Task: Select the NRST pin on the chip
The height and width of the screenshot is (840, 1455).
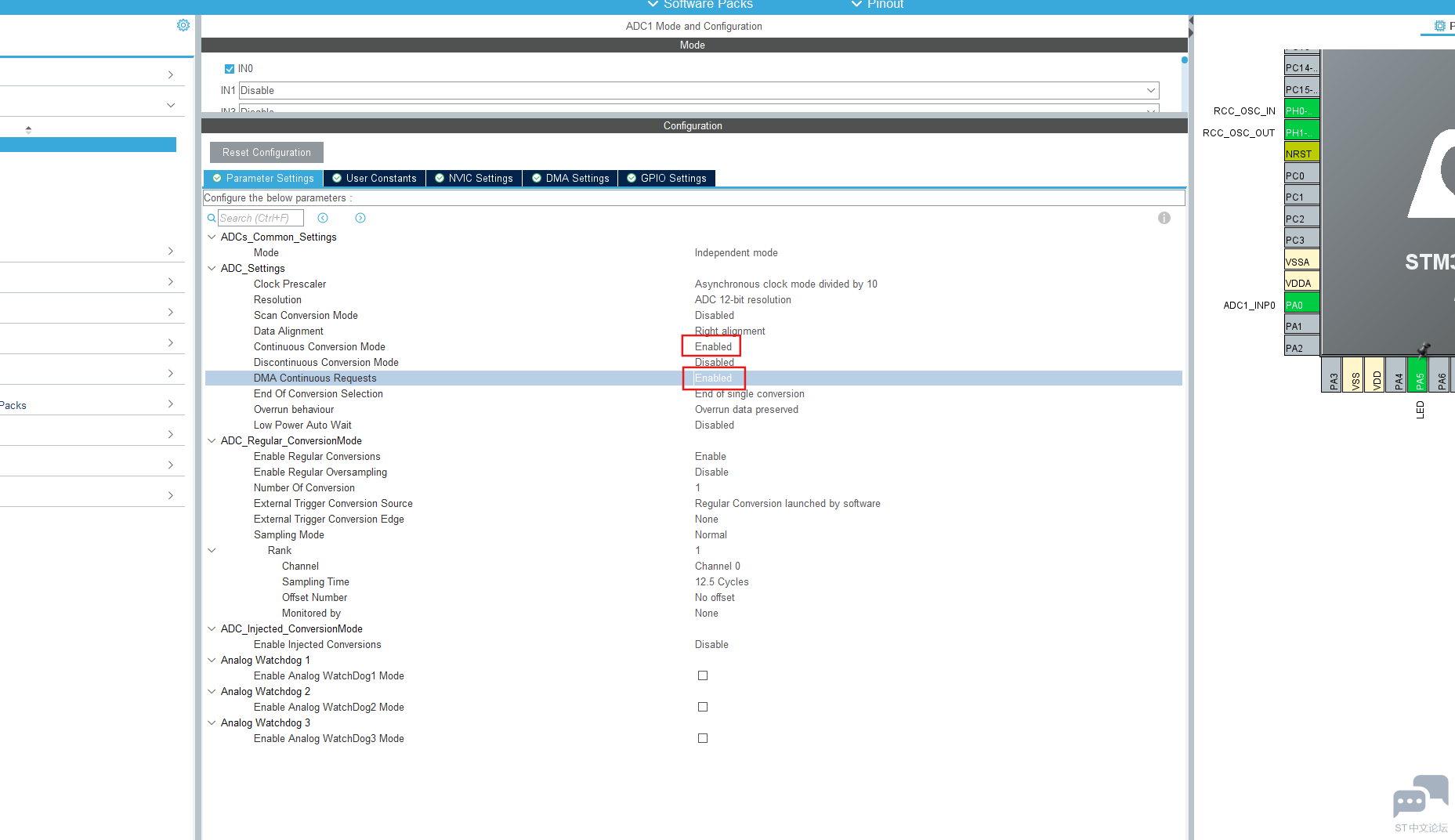Action: coord(1301,154)
